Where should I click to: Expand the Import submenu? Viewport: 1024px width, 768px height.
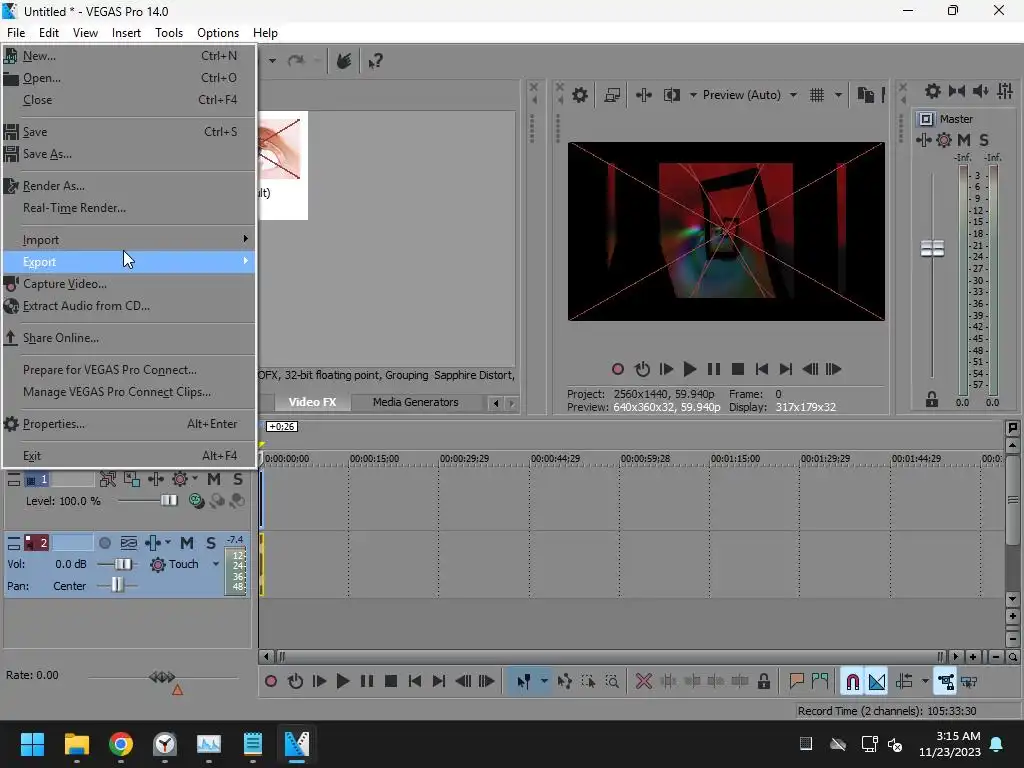[x=128, y=240]
